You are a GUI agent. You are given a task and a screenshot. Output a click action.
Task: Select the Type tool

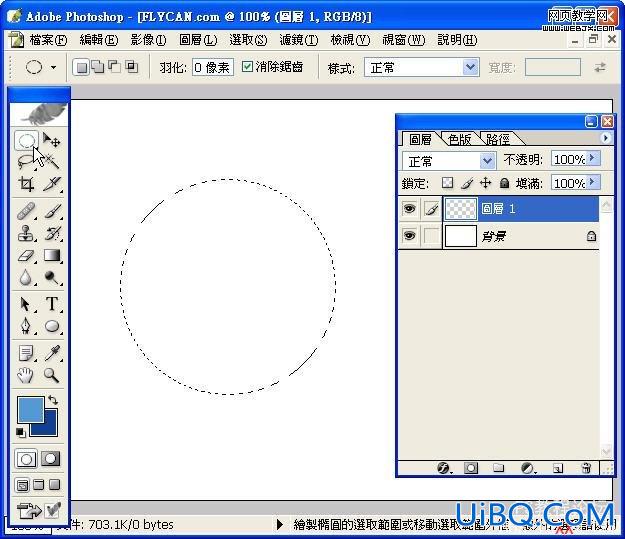(52, 304)
